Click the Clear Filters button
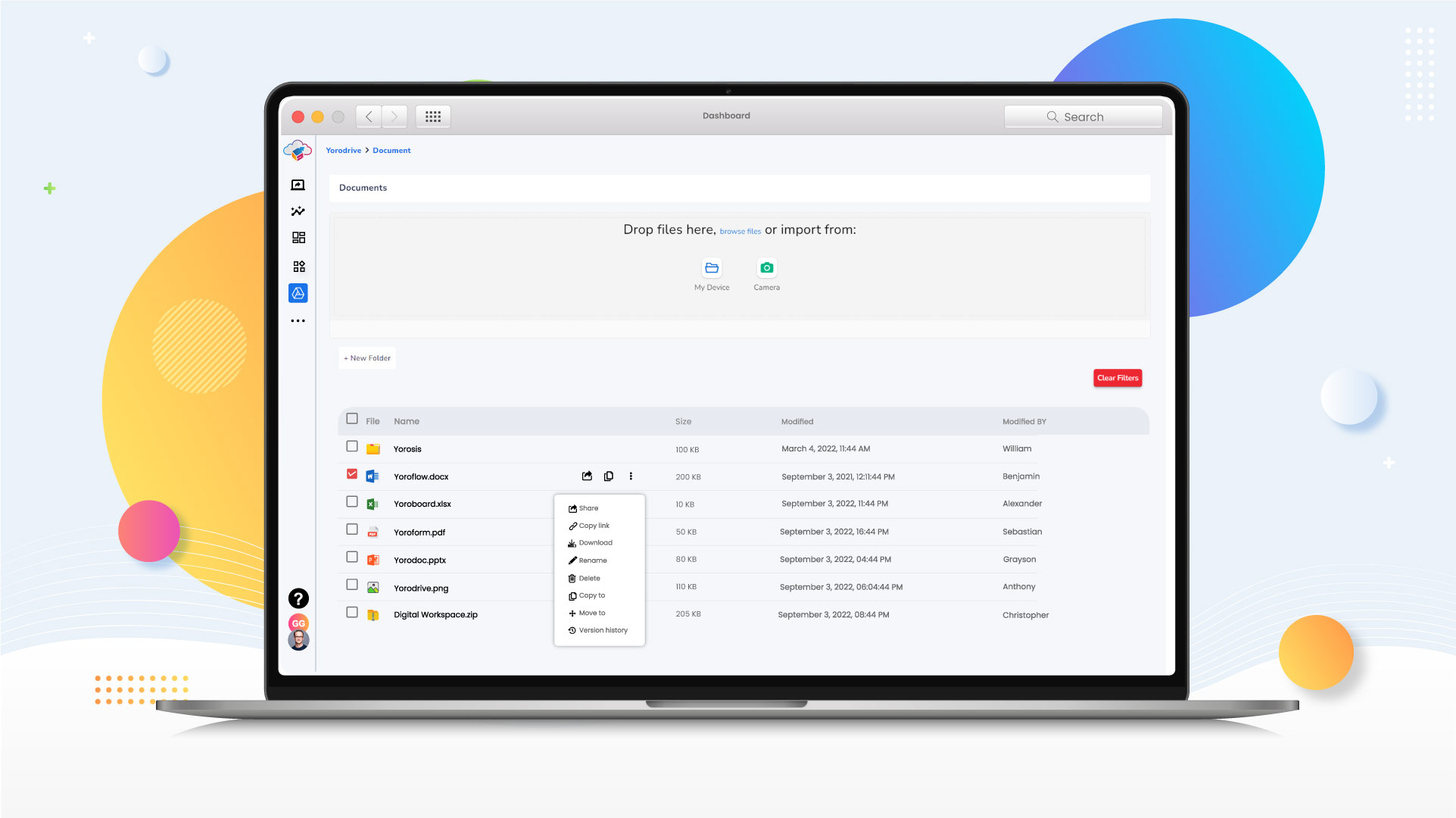1456x818 pixels. [x=1118, y=377]
